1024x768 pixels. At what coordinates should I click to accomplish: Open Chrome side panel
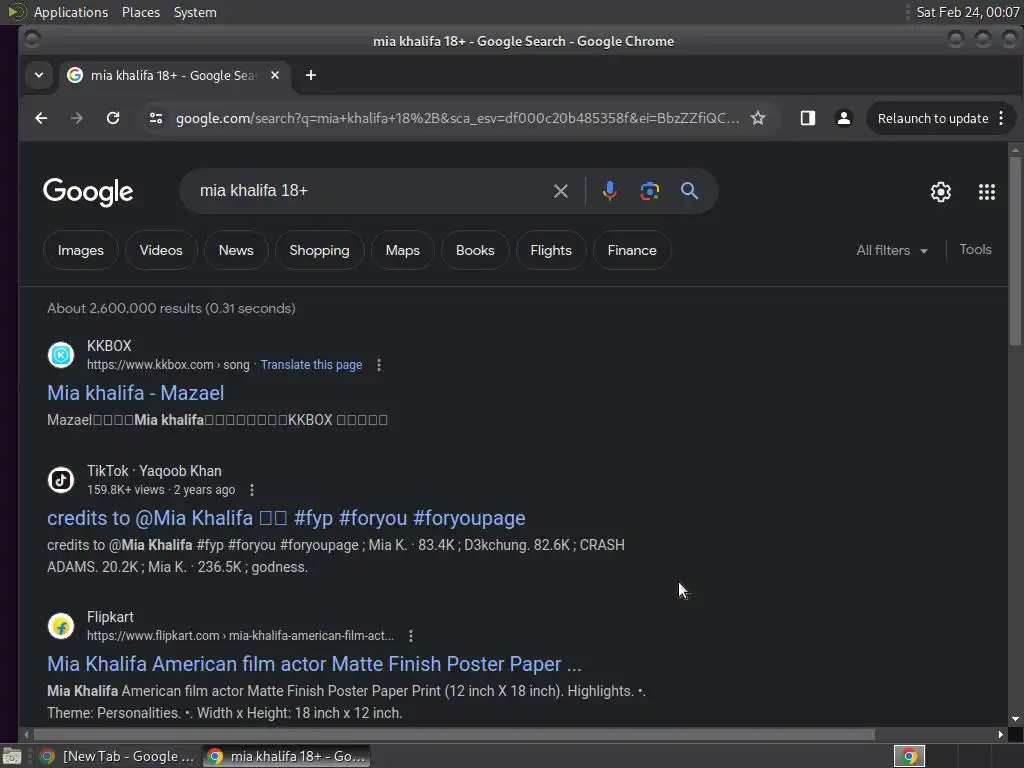tap(808, 118)
